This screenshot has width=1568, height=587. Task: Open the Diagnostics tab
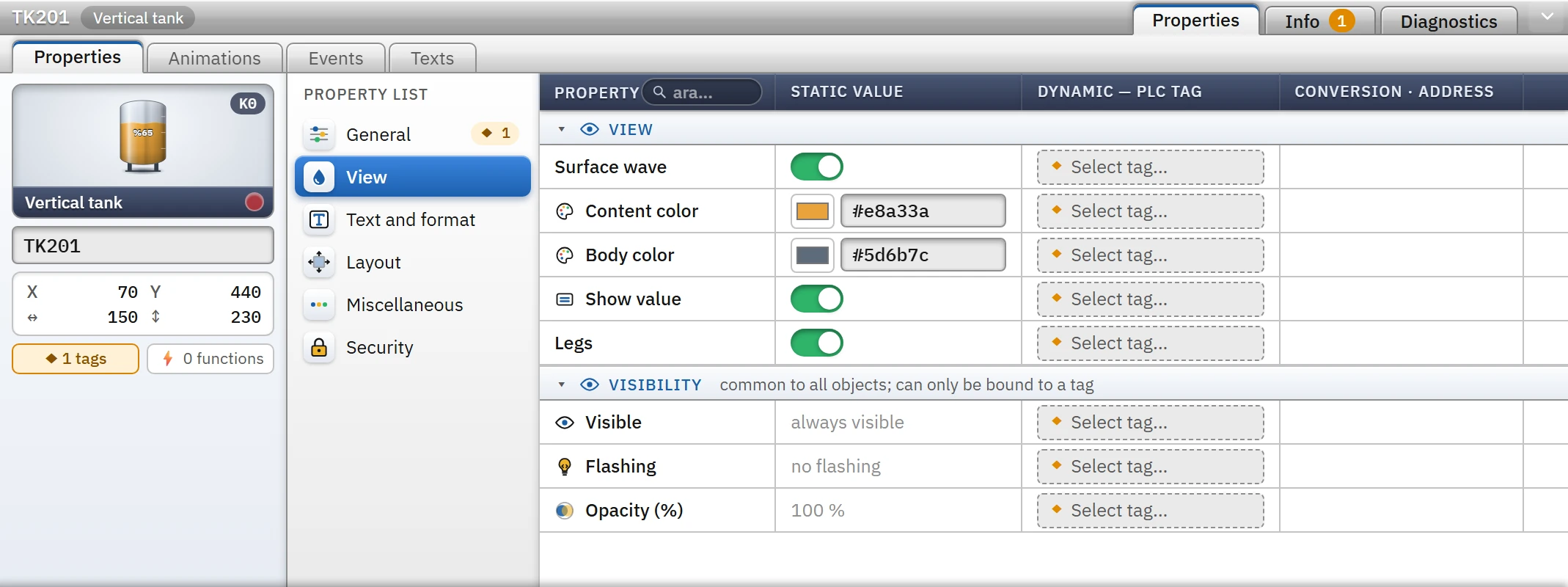[x=1448, y=21]
